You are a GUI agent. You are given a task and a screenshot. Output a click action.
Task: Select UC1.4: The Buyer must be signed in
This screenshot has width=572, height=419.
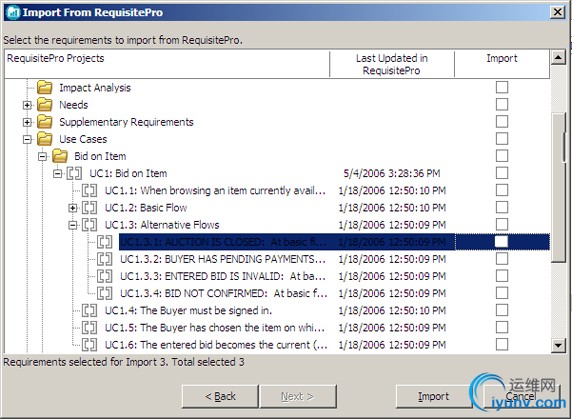[x=188, y=311]
